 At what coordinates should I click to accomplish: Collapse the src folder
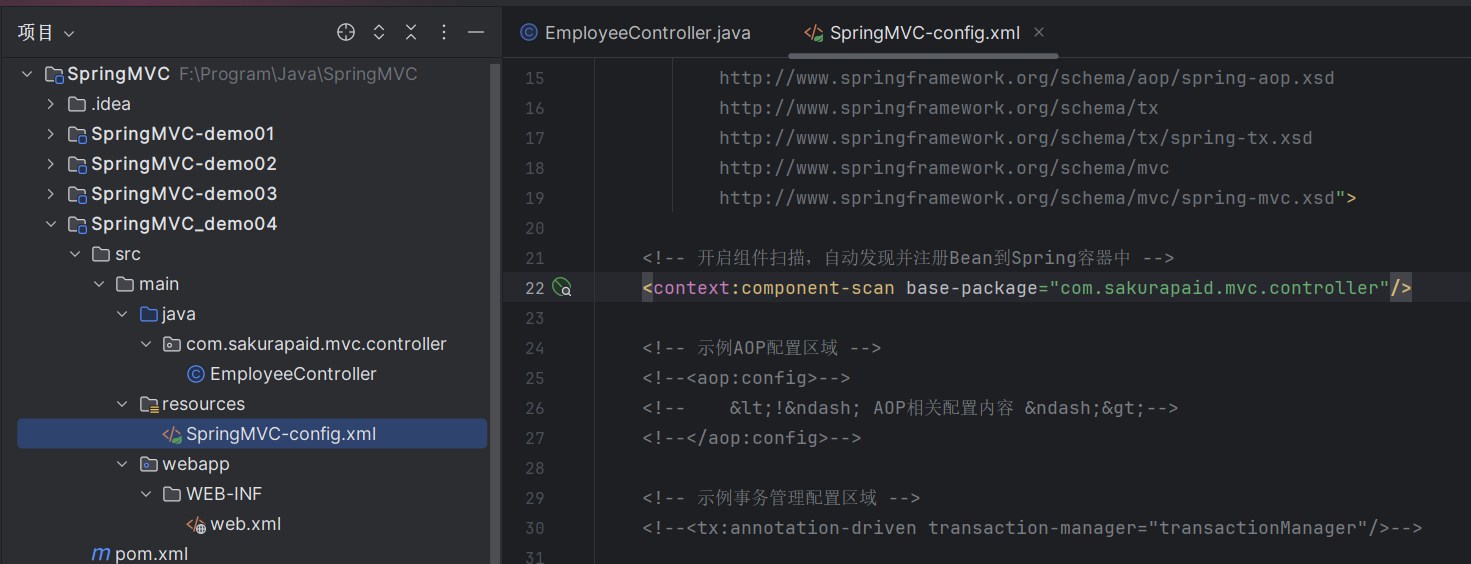coord(75,254)
